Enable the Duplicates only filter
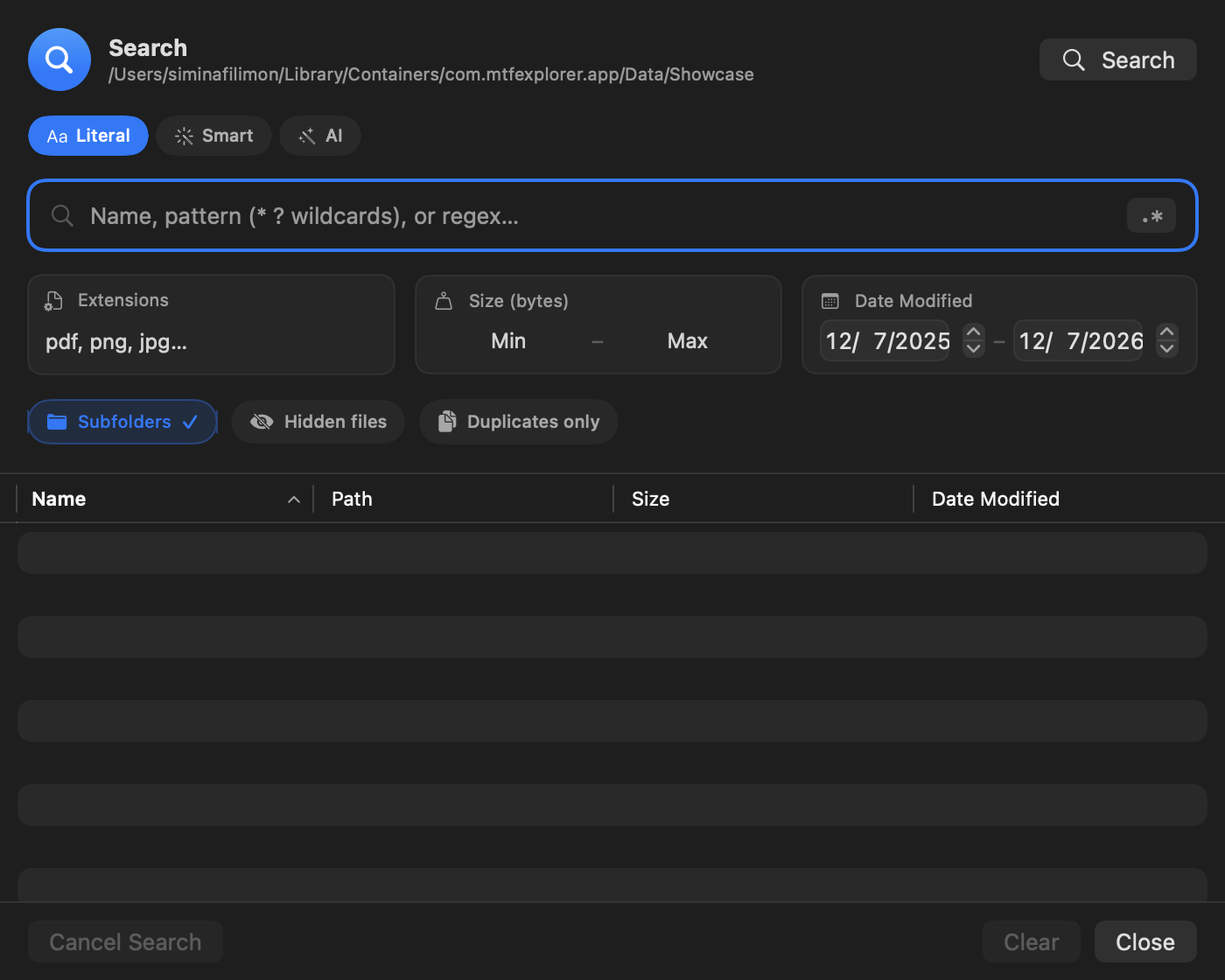The image size is (1225, 980). tap(519, 422)
